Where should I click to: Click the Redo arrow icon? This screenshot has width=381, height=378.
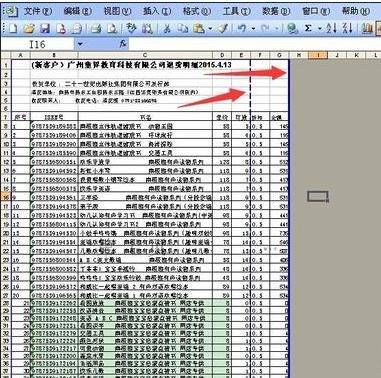pos(265,29)
